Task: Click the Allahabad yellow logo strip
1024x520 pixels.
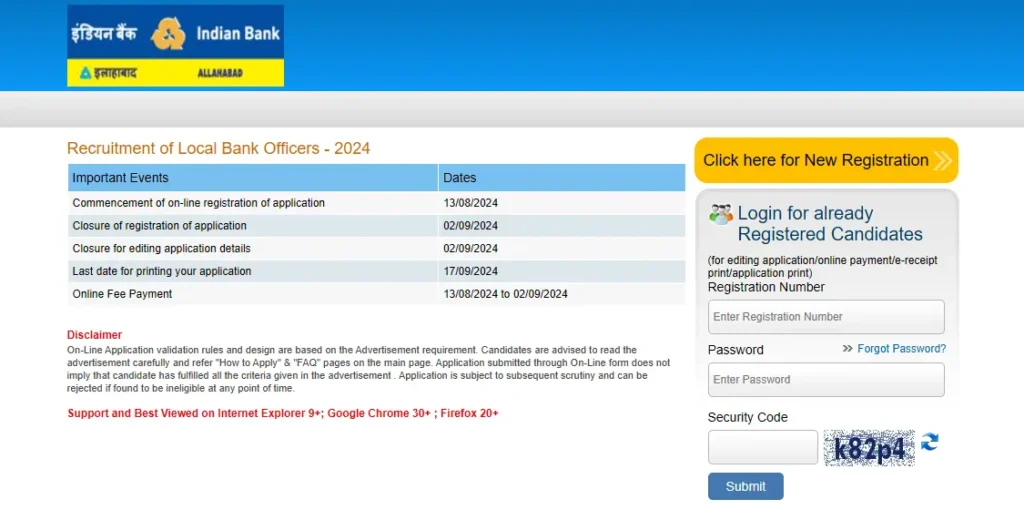Action: tap(175, 73)
